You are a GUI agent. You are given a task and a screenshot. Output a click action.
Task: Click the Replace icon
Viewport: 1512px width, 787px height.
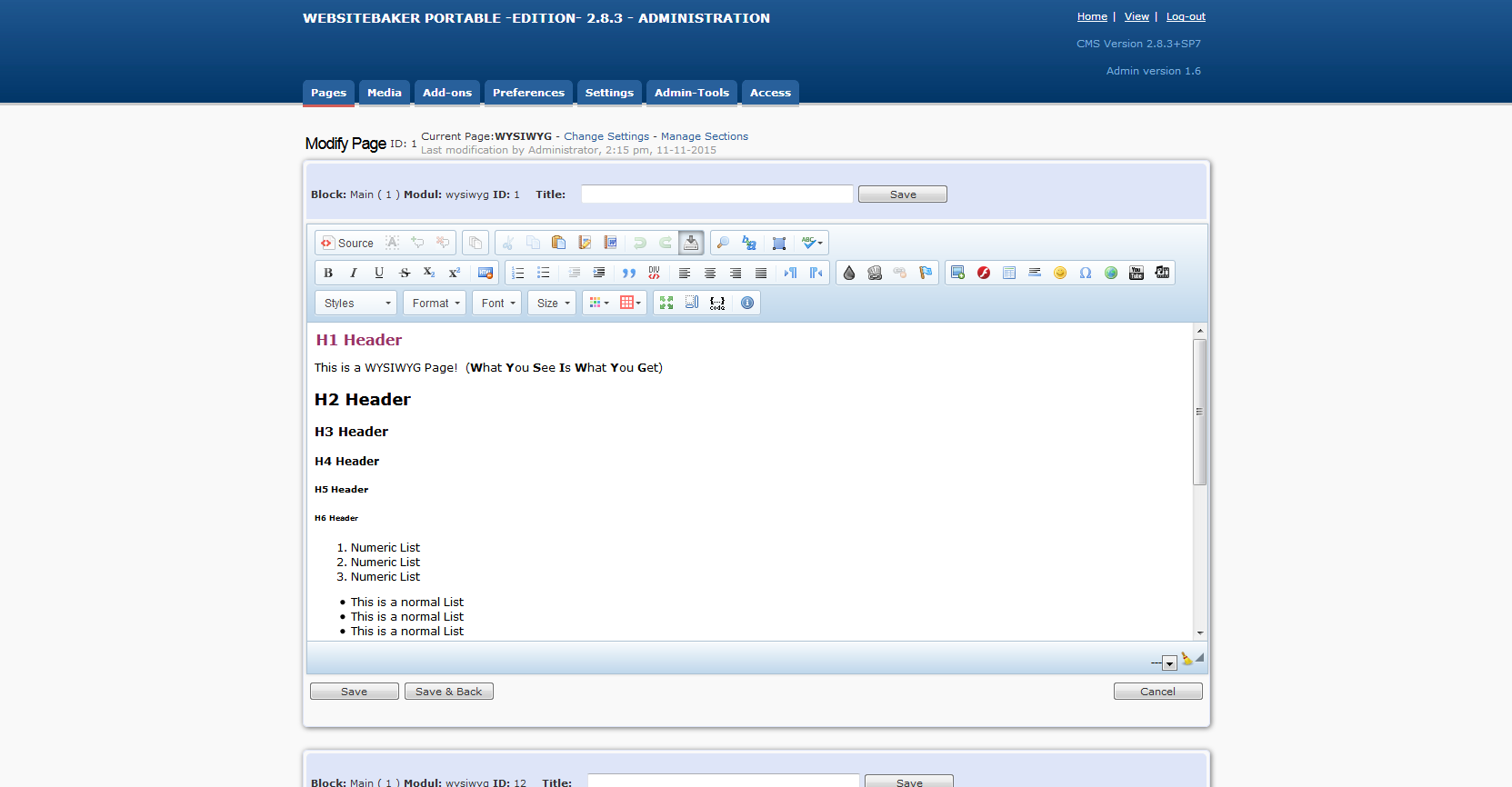pos(748,243)
